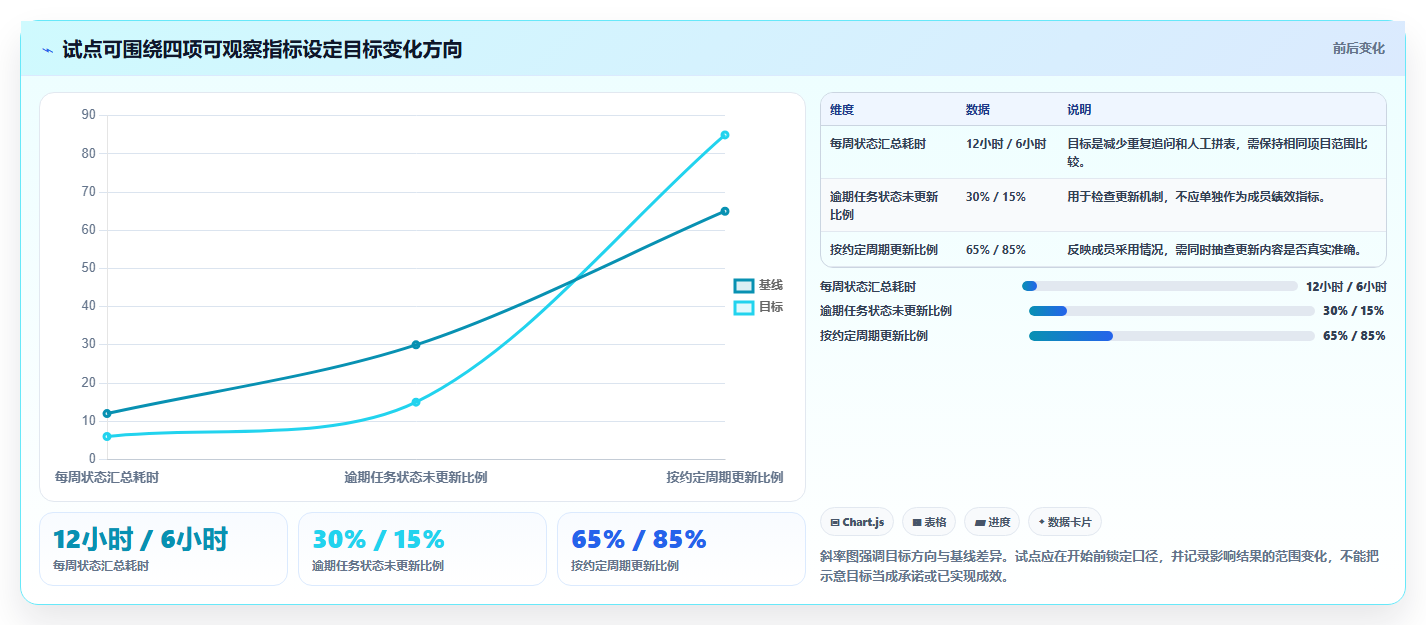
Task: Click the section title 试点可围绕四项可观察指标设定目标变化方向
Action: pos(262,49)
